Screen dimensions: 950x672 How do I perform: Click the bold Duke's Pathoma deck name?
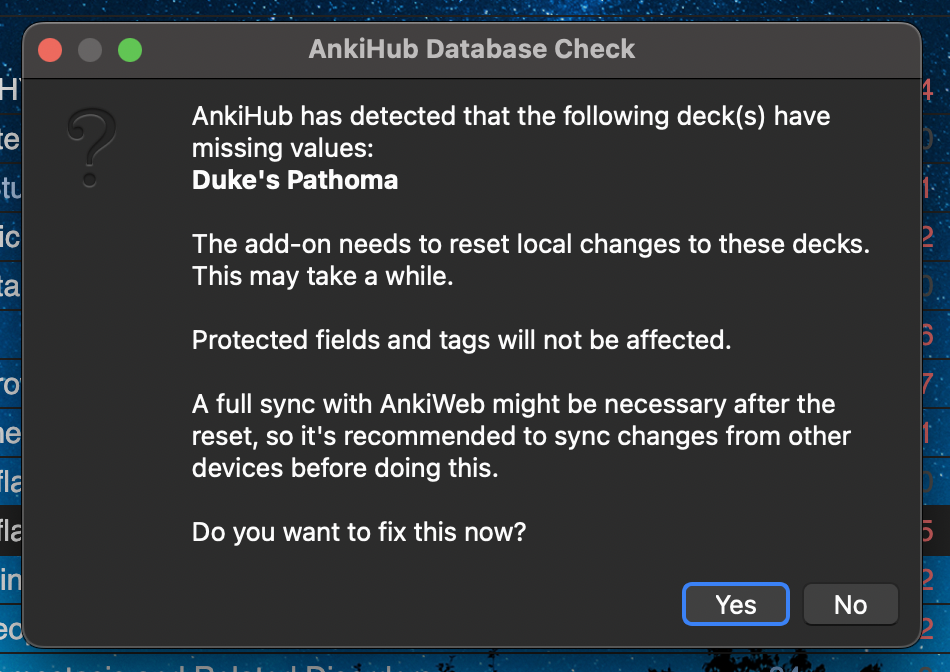[x=295, y=180]
